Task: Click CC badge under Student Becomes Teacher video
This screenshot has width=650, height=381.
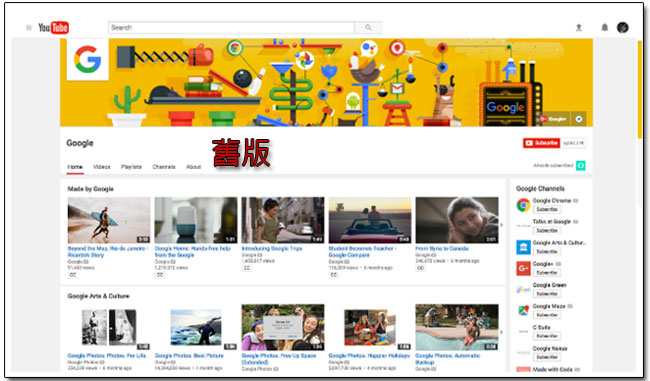Action: point(334,275)
